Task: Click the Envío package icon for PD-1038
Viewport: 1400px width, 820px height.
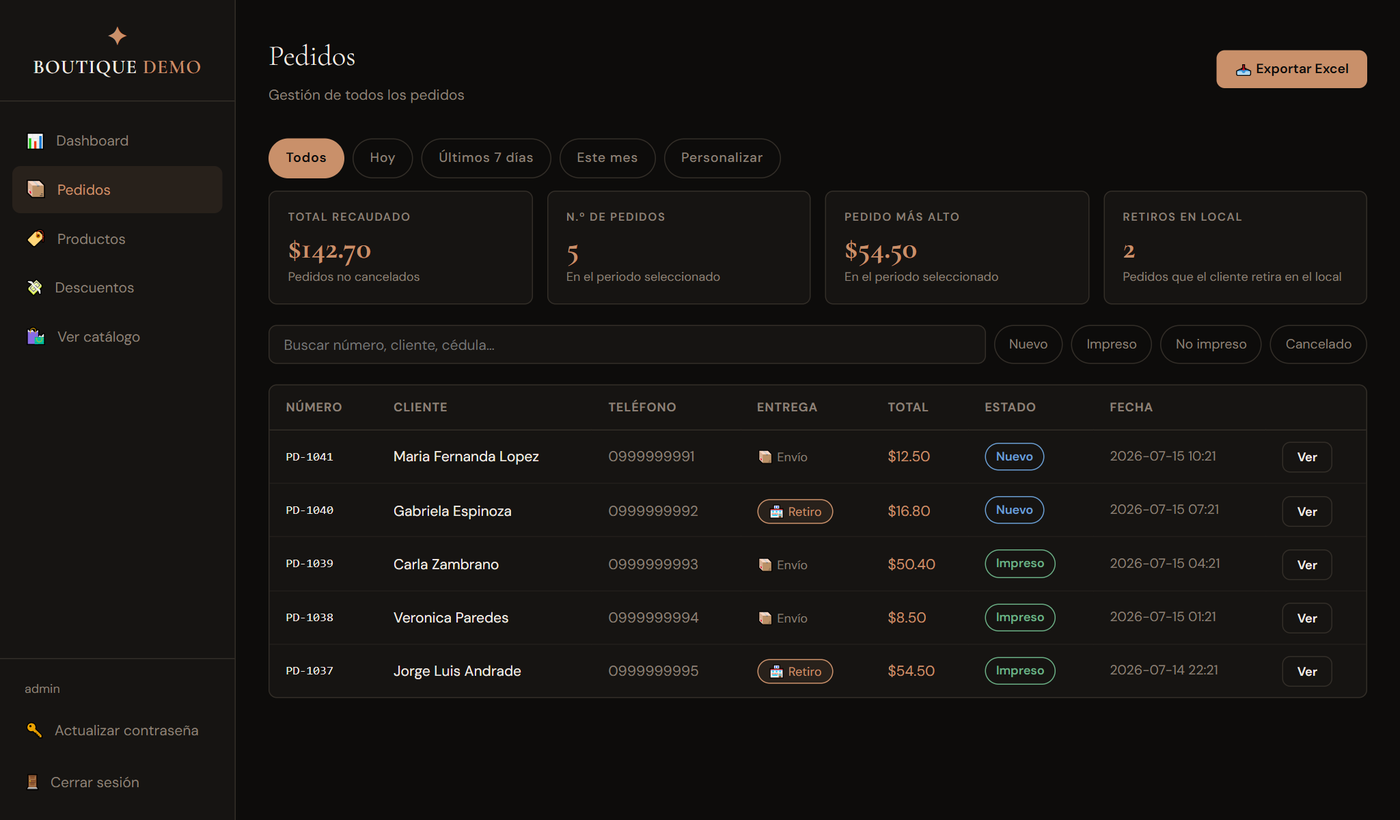Action: point(765,618)
